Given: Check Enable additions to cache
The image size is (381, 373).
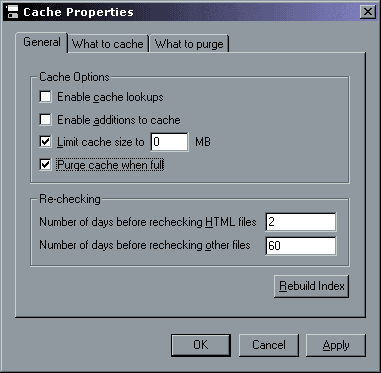Looking at the screenshot, I should point(45,120).
